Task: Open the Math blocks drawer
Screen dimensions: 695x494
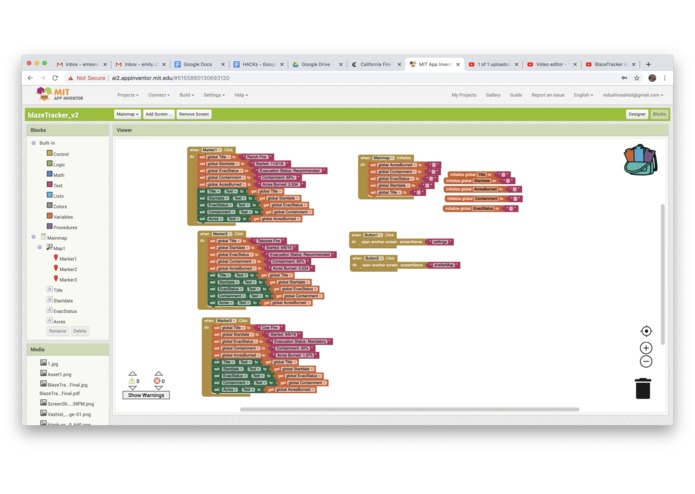Action: click(x=56, y=175)
